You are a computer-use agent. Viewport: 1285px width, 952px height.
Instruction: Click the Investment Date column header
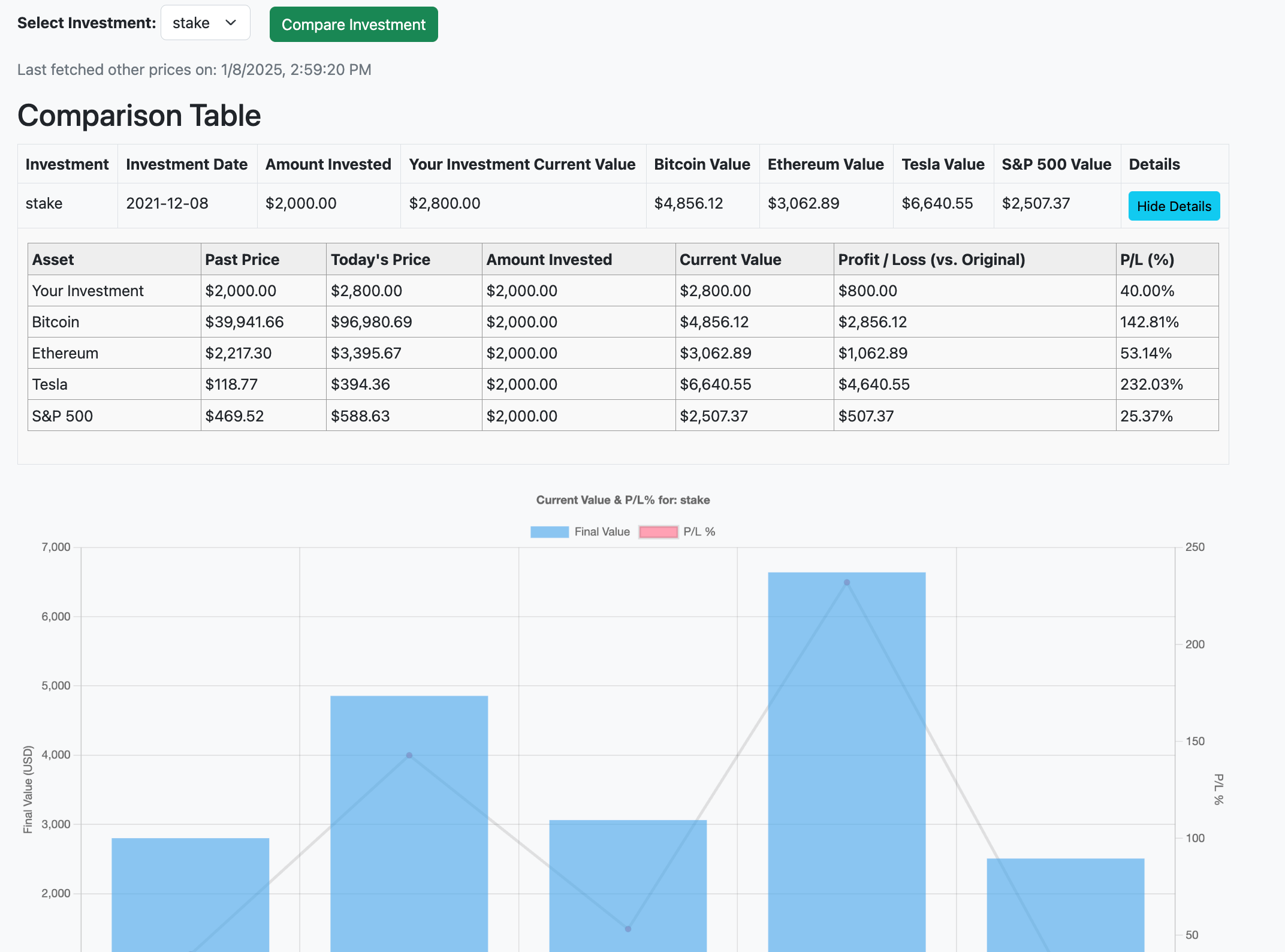[x=186, y=164]
